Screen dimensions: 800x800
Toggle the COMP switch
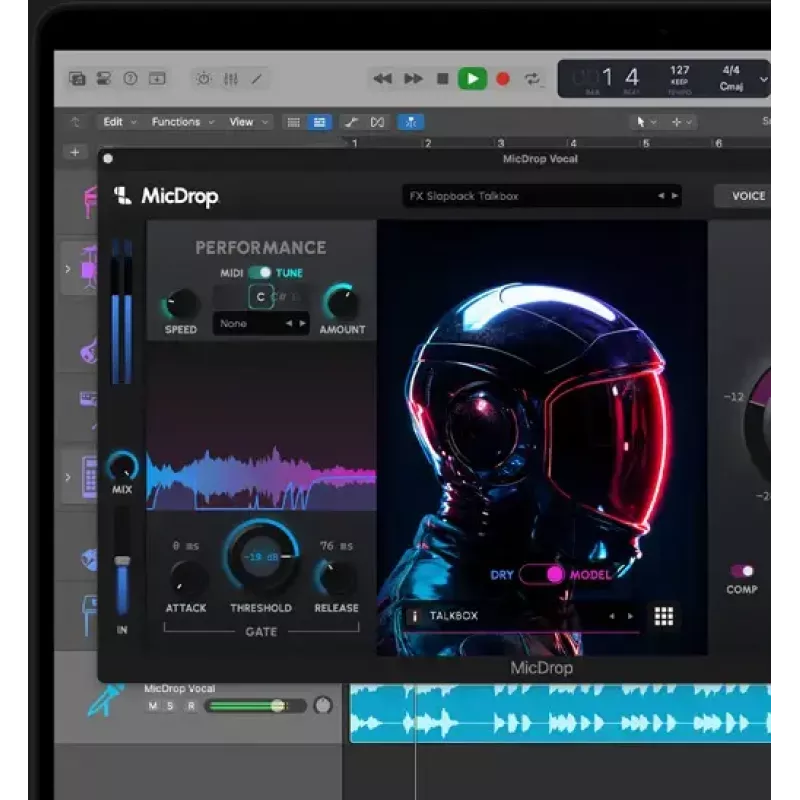[742, 571]
